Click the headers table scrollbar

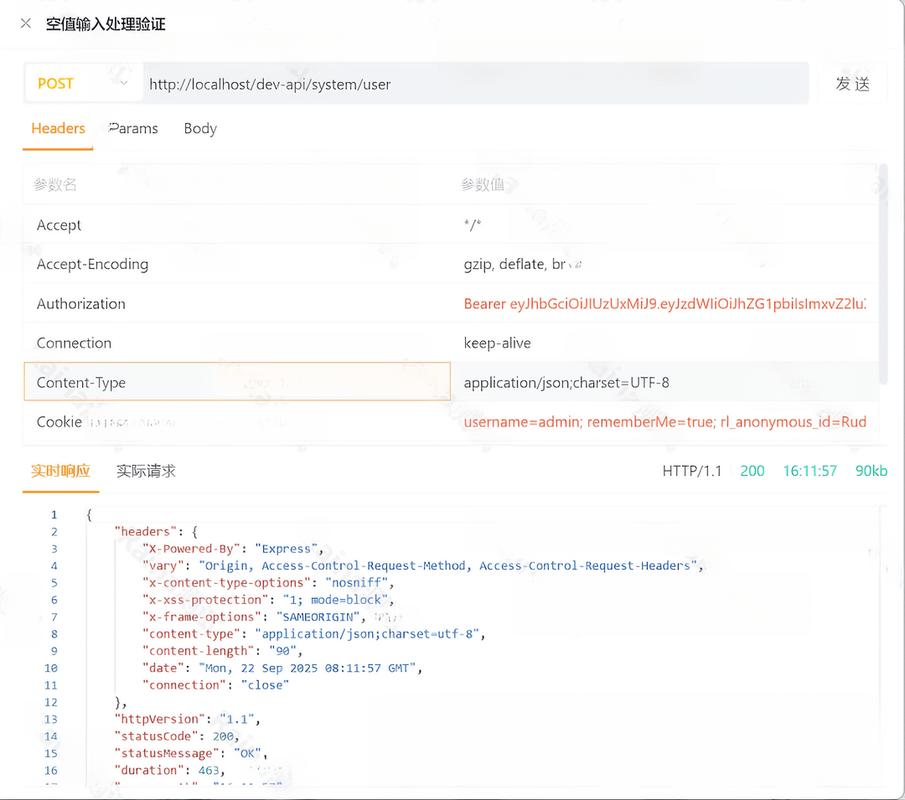point(883,274)
